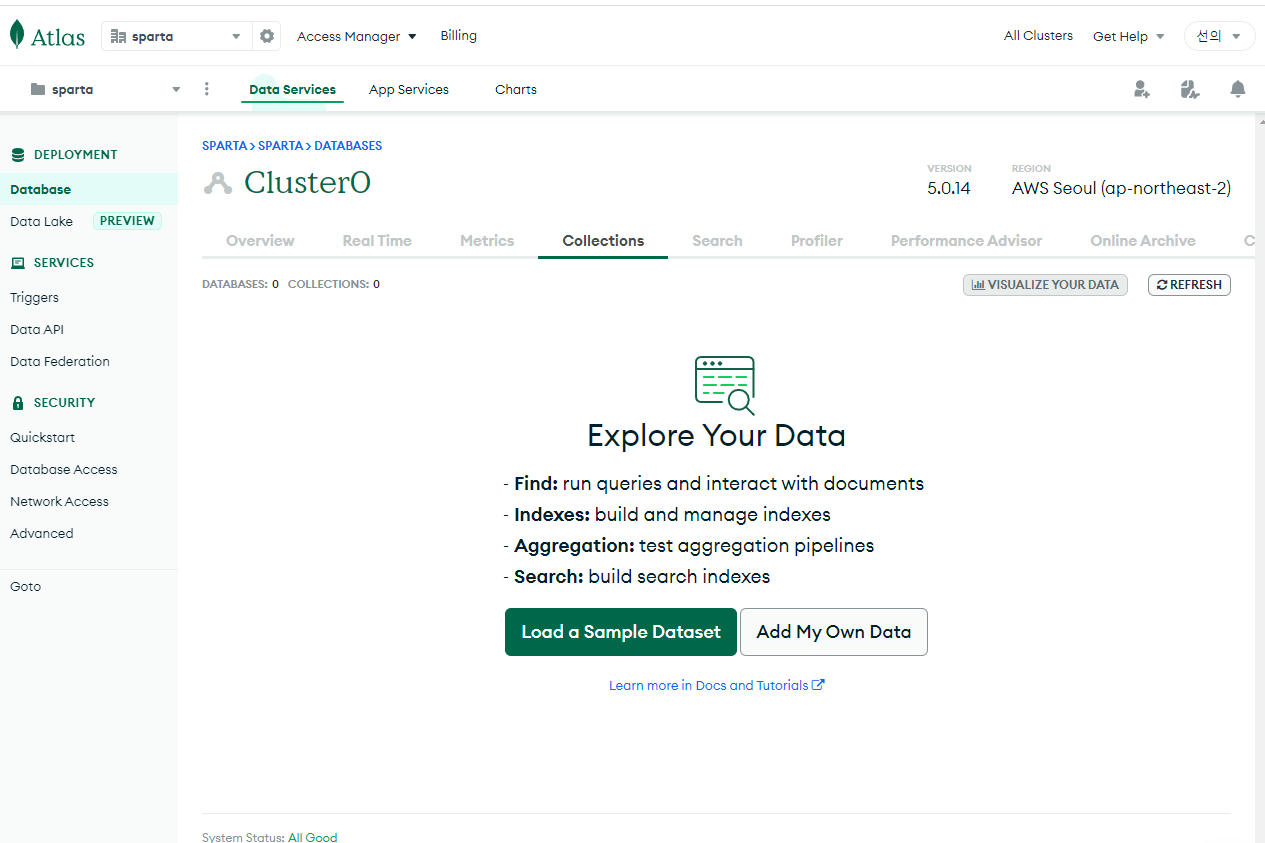
Task: Click the AWS Seoul (ap-northeast-2) region
Action: tap(1121, 188)
